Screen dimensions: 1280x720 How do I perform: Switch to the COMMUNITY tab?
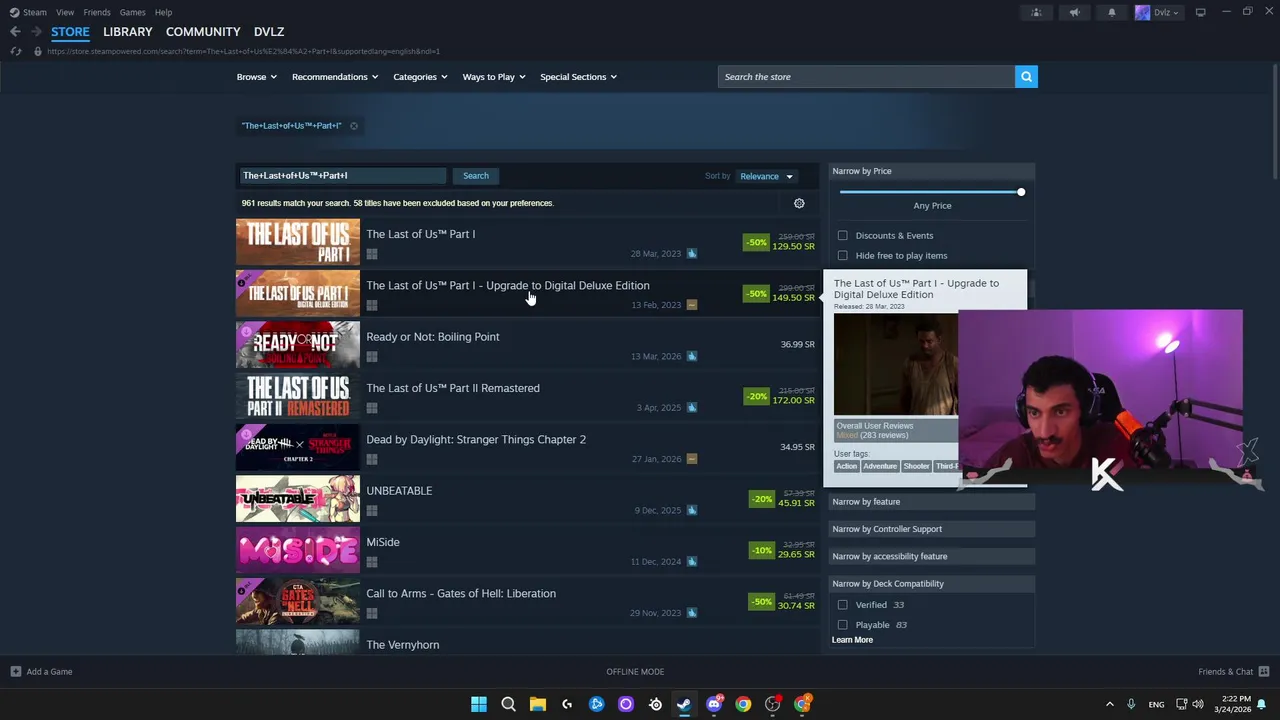point(203,32)
